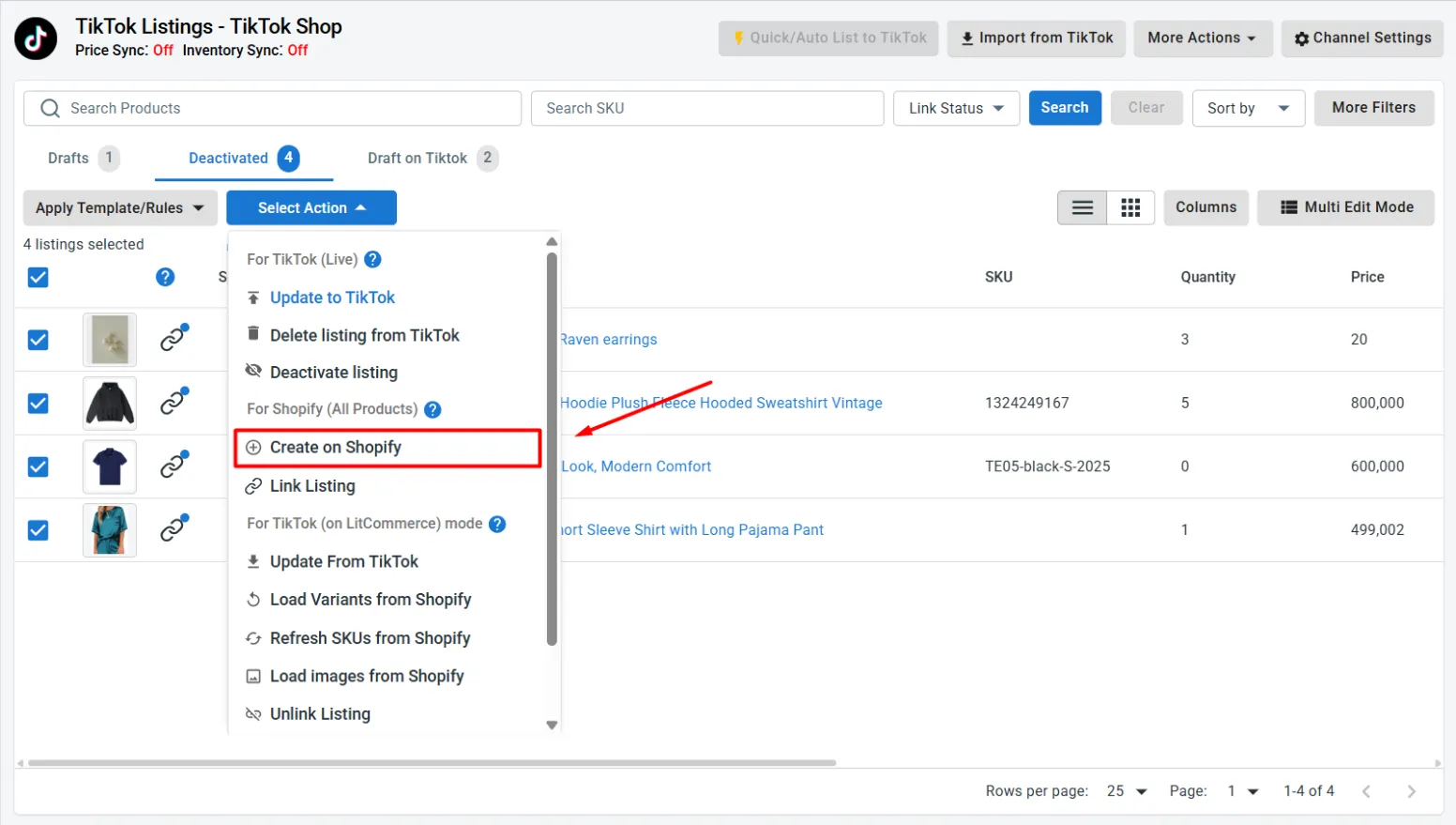Image resolution: width=1456 pixels, height=825 pixels.
Task: Click the help icon beside For TikTok (Live)
Action: 372,259
